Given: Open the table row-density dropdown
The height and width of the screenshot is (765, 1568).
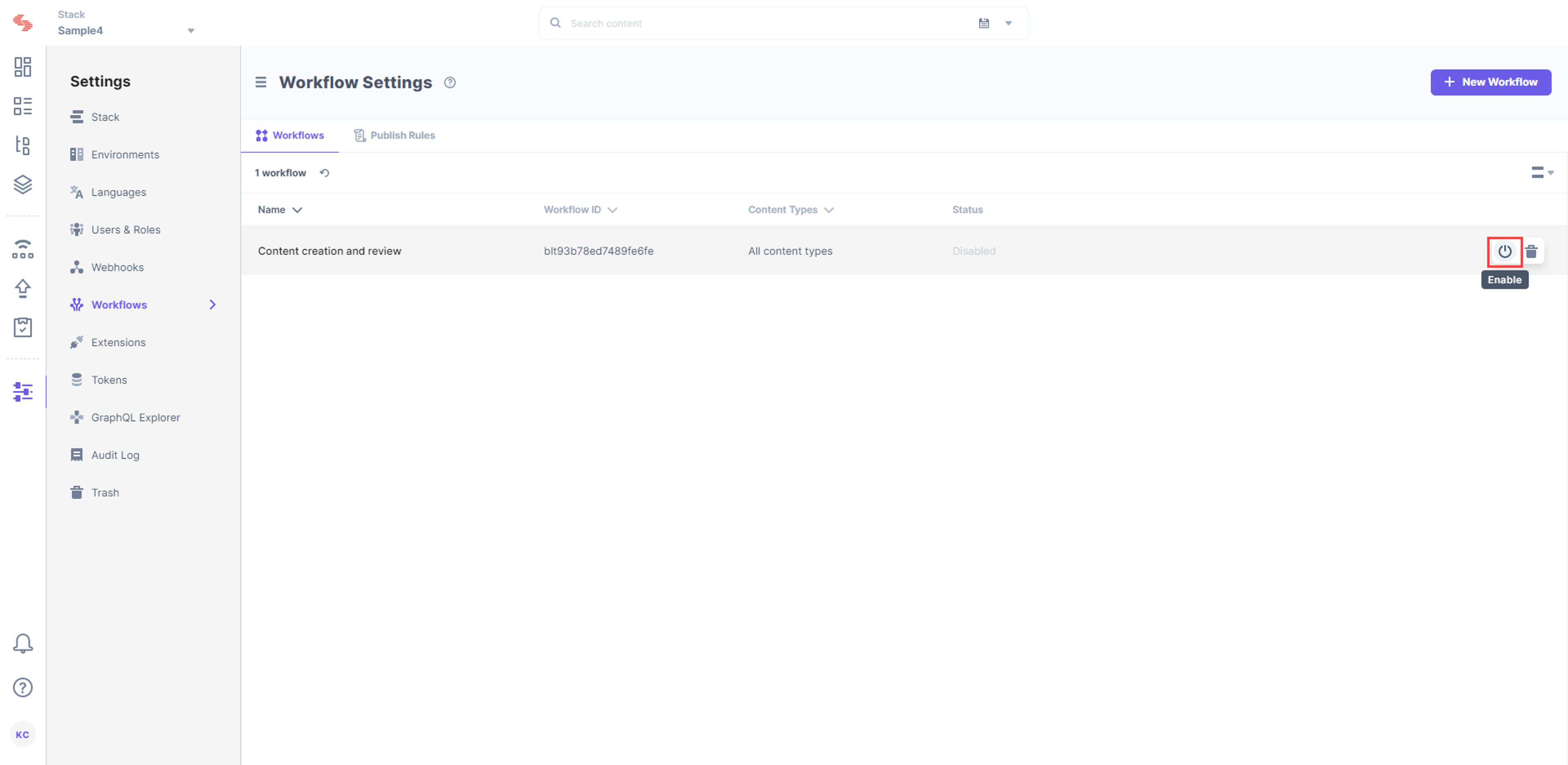Looking at the screenshot, I should point(1542,173).
